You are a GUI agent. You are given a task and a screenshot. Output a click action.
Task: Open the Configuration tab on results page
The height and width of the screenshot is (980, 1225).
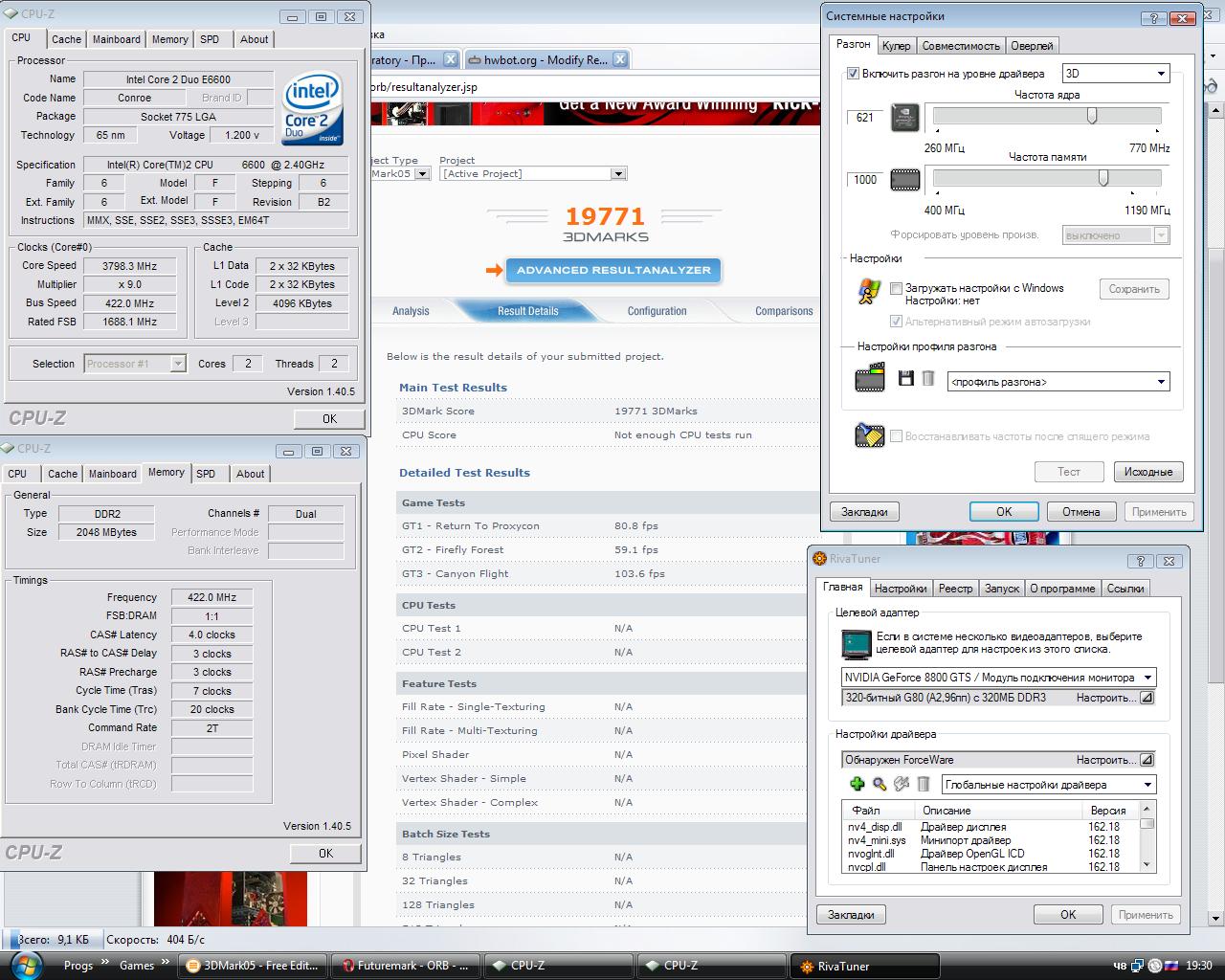pos(657,311)
